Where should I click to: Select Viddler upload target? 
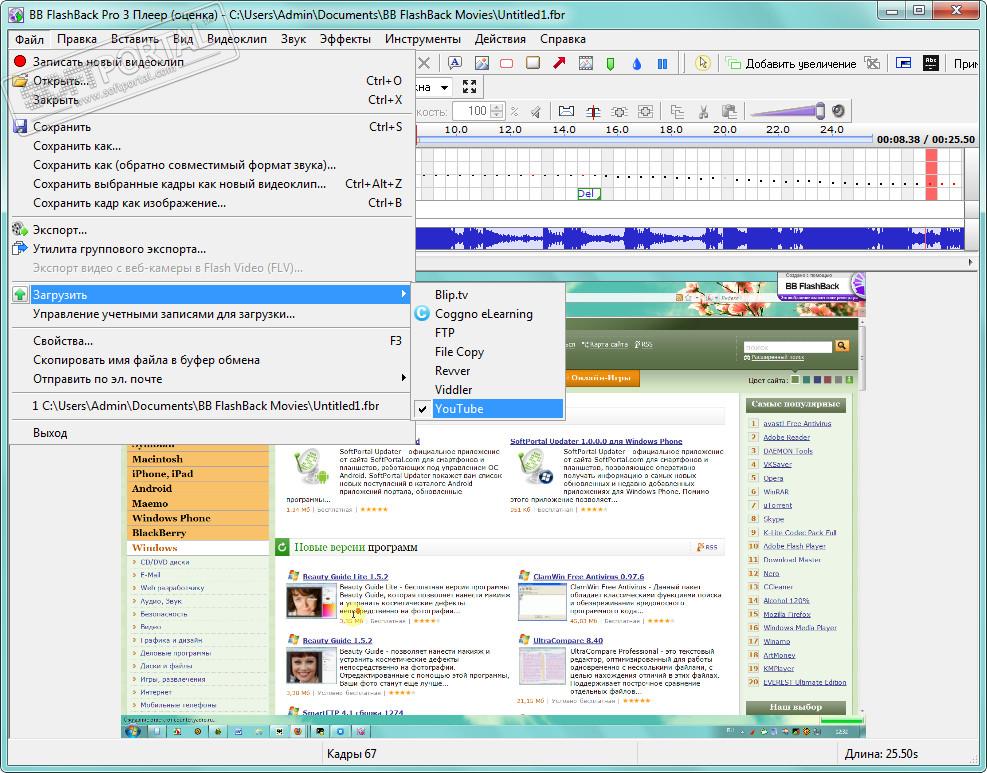click(488, 390)
